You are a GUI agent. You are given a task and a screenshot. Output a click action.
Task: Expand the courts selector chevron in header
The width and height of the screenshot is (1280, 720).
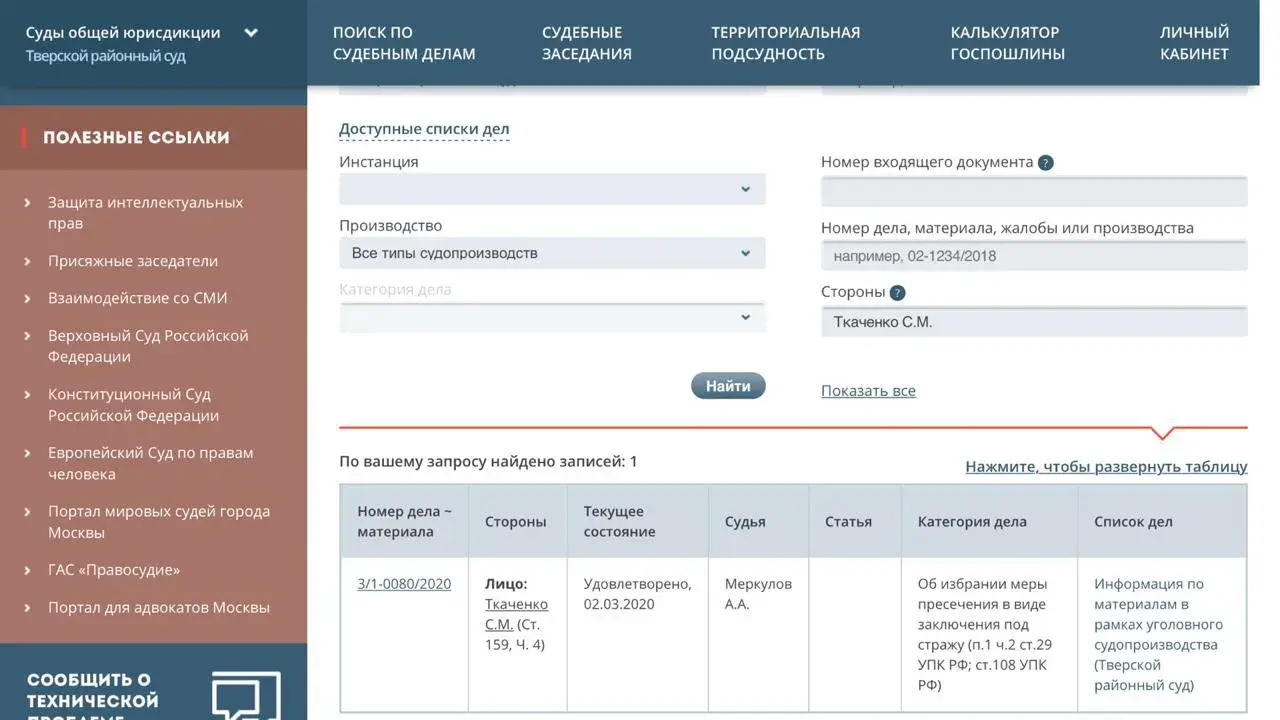point(251,33)
